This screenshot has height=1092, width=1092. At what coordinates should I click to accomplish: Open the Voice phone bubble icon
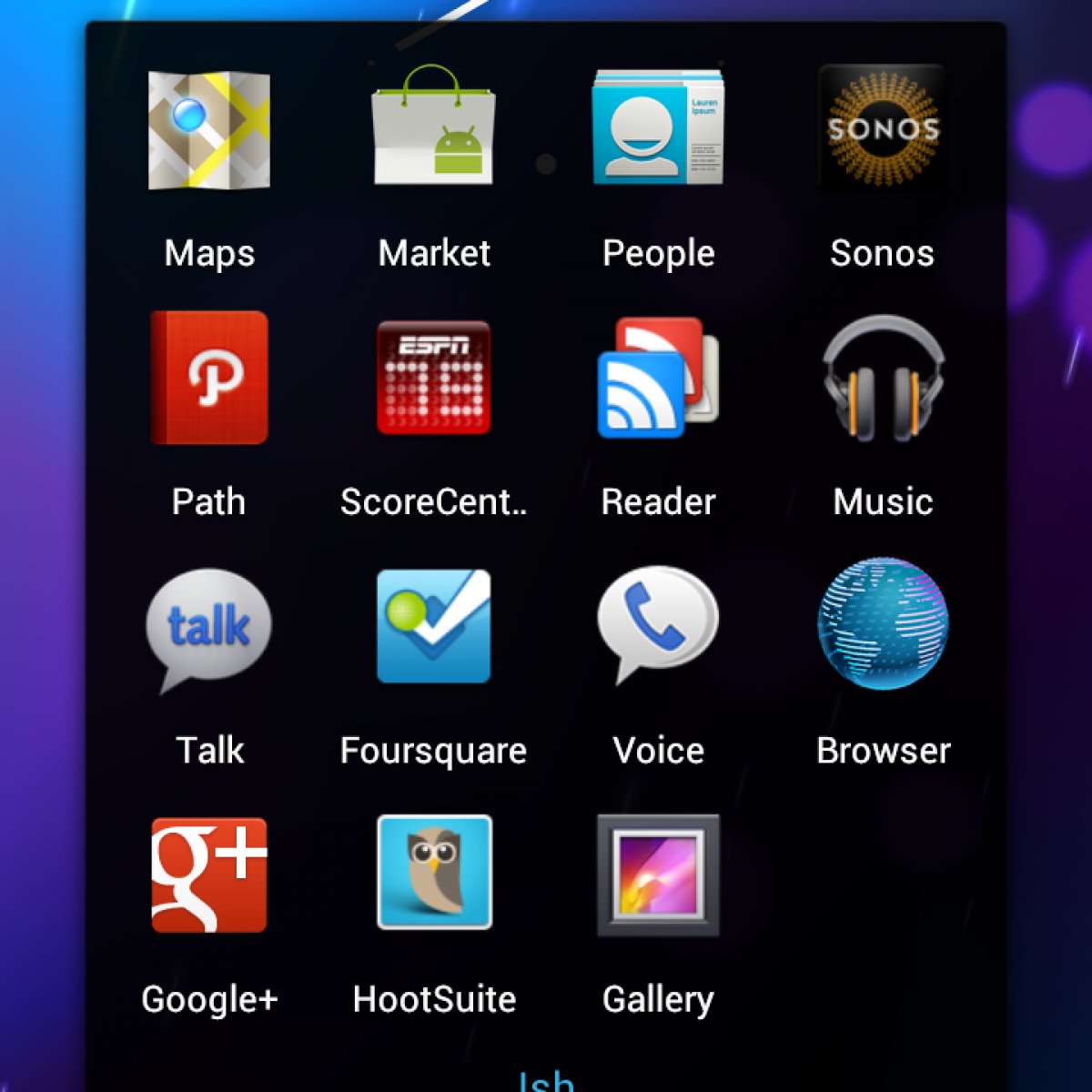pyautogui.click(x=658, y=624)
